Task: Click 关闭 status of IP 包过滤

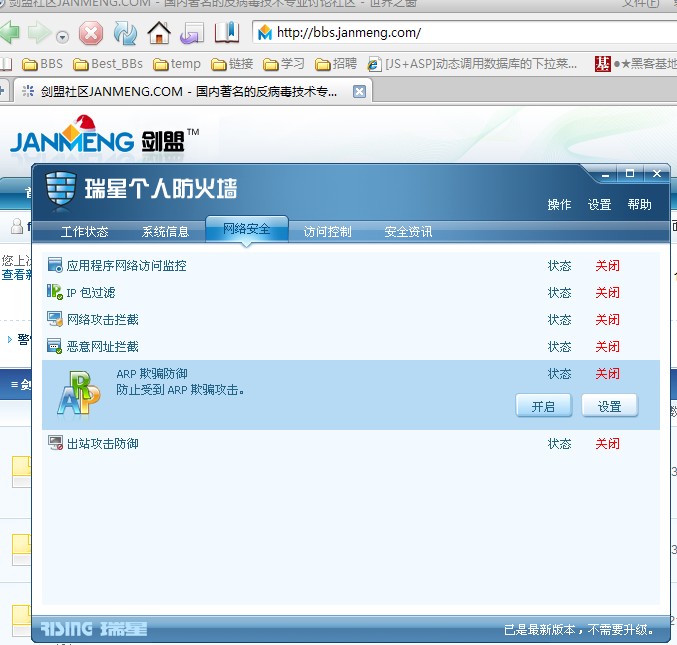Action: click(607, 293)
